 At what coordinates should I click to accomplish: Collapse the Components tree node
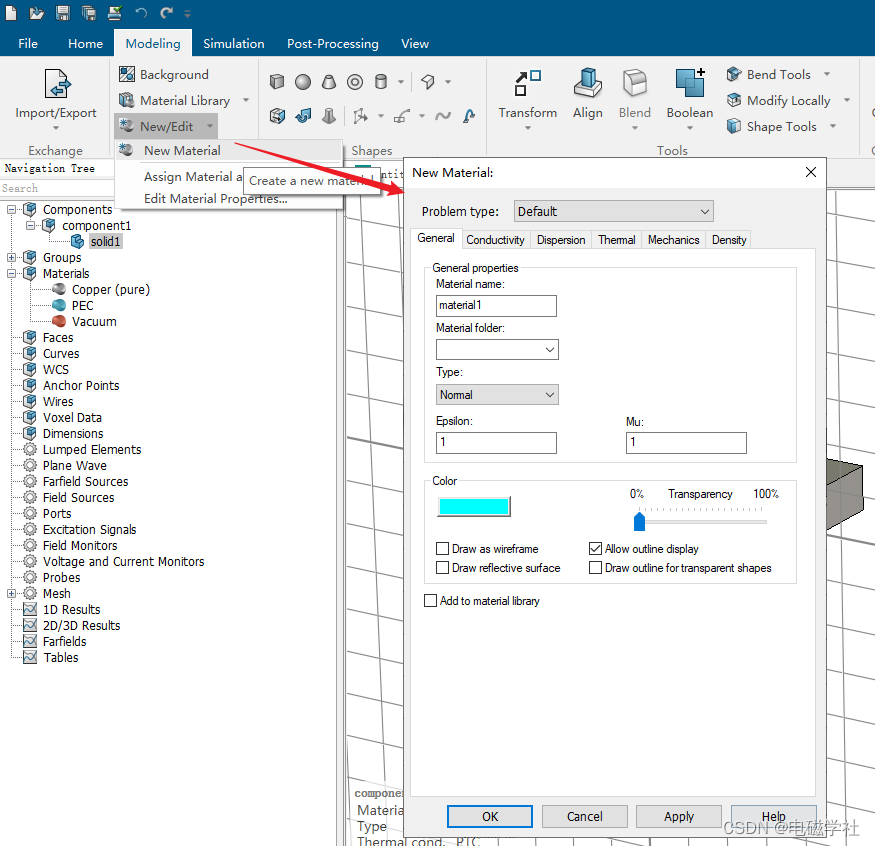(x=11, y=210)
